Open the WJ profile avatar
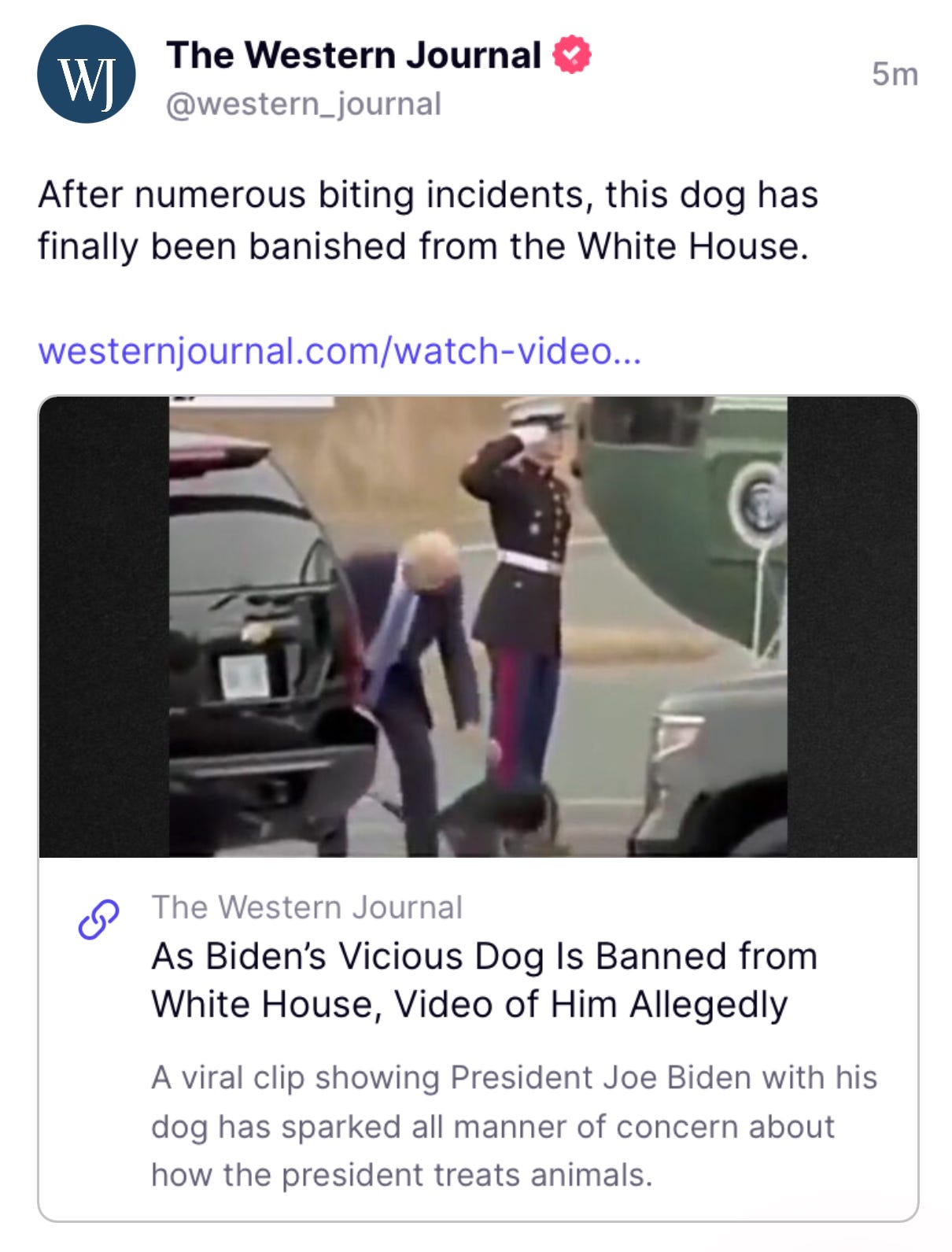 pyautogui.click(x=87, y=75)
